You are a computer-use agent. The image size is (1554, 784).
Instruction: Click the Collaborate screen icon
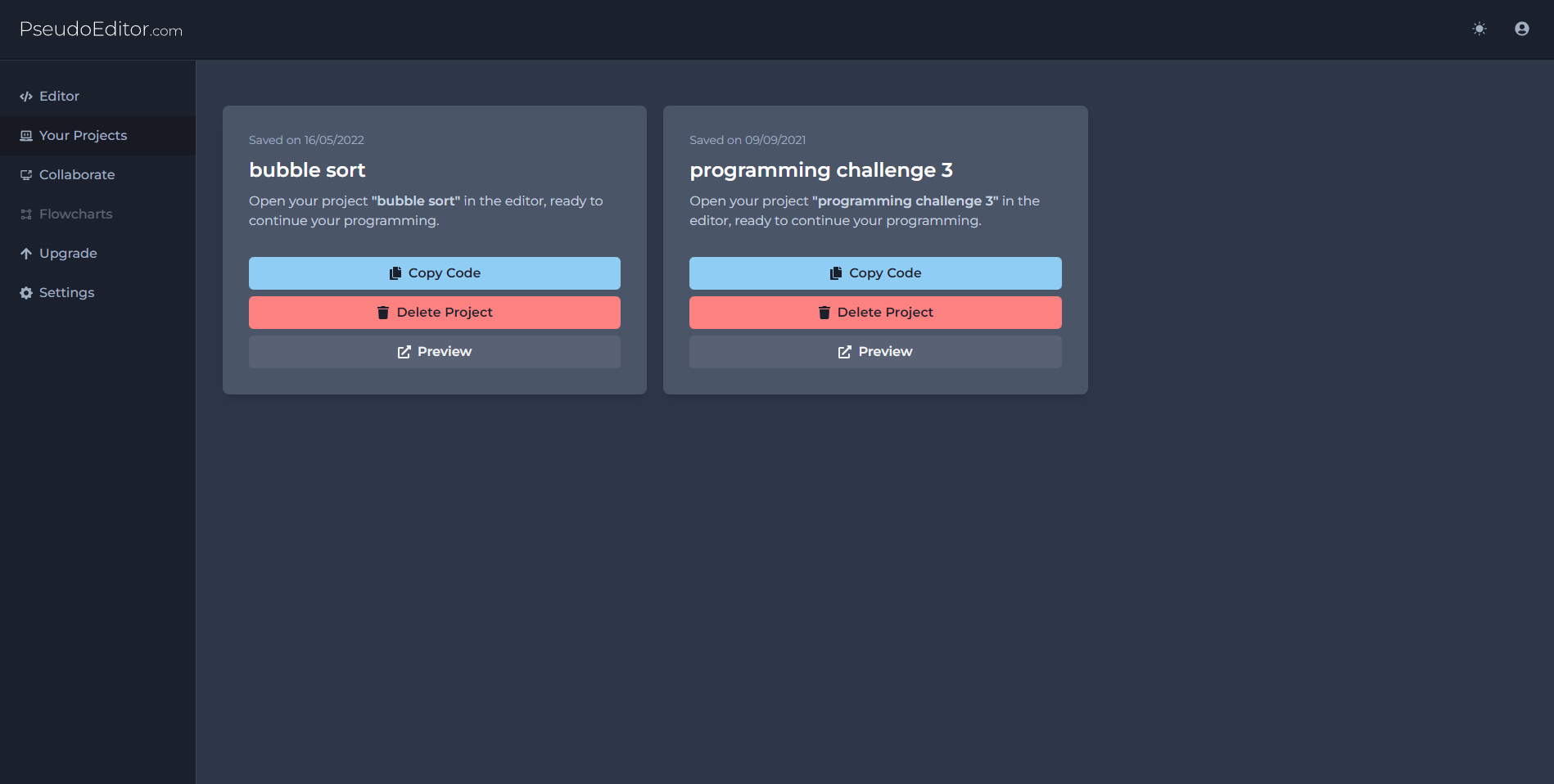[x=26, y=175]
